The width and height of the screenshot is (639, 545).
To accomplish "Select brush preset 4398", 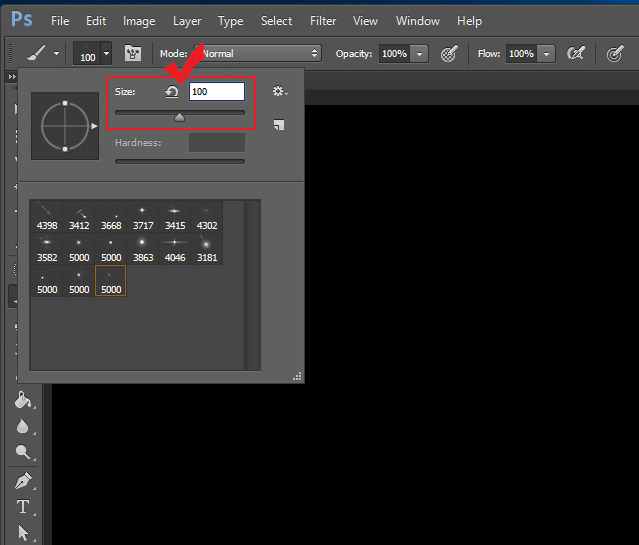I will tap(47, 216).
